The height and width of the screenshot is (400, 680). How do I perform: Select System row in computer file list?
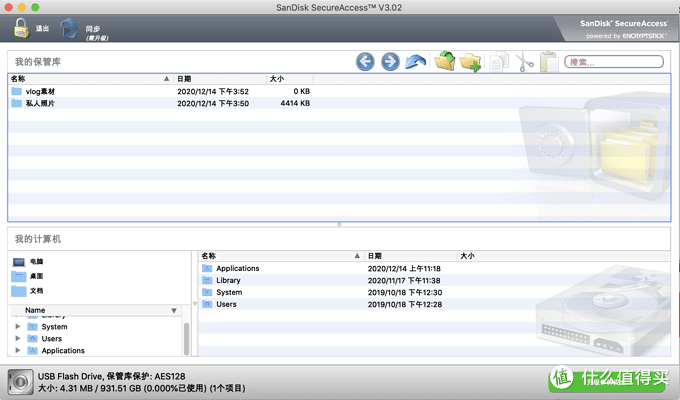[x=434, y=292]
